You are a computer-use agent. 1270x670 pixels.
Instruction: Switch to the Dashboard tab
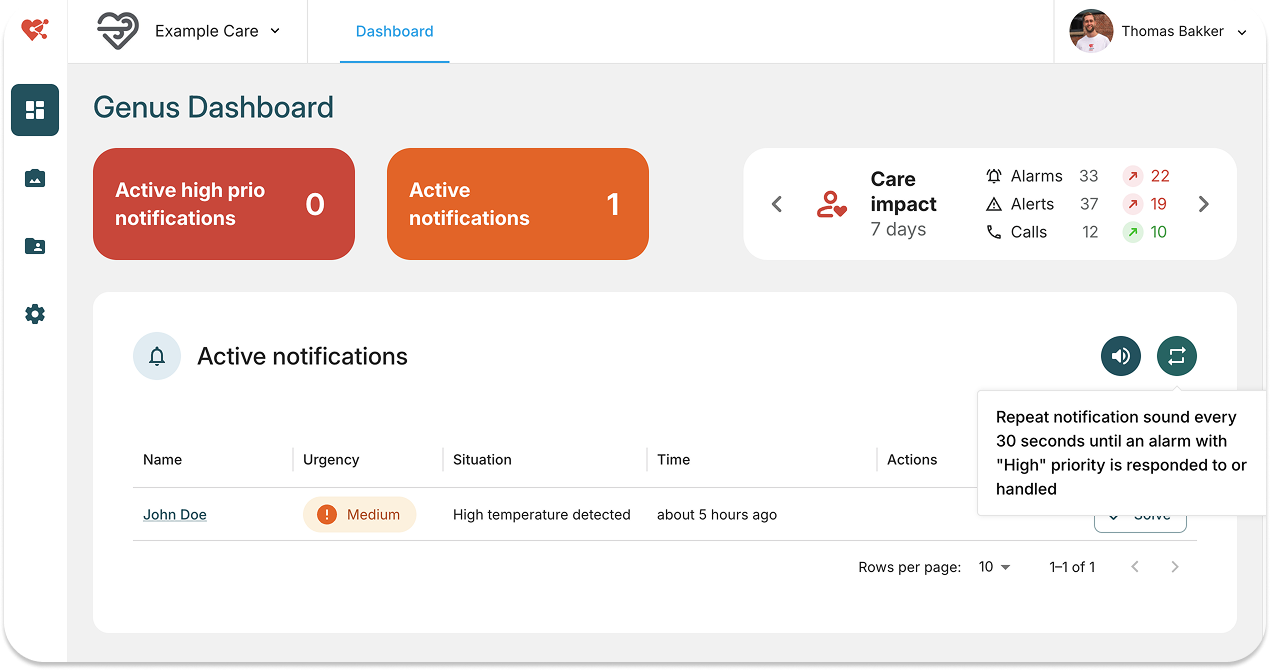click(x=394, y=31)
